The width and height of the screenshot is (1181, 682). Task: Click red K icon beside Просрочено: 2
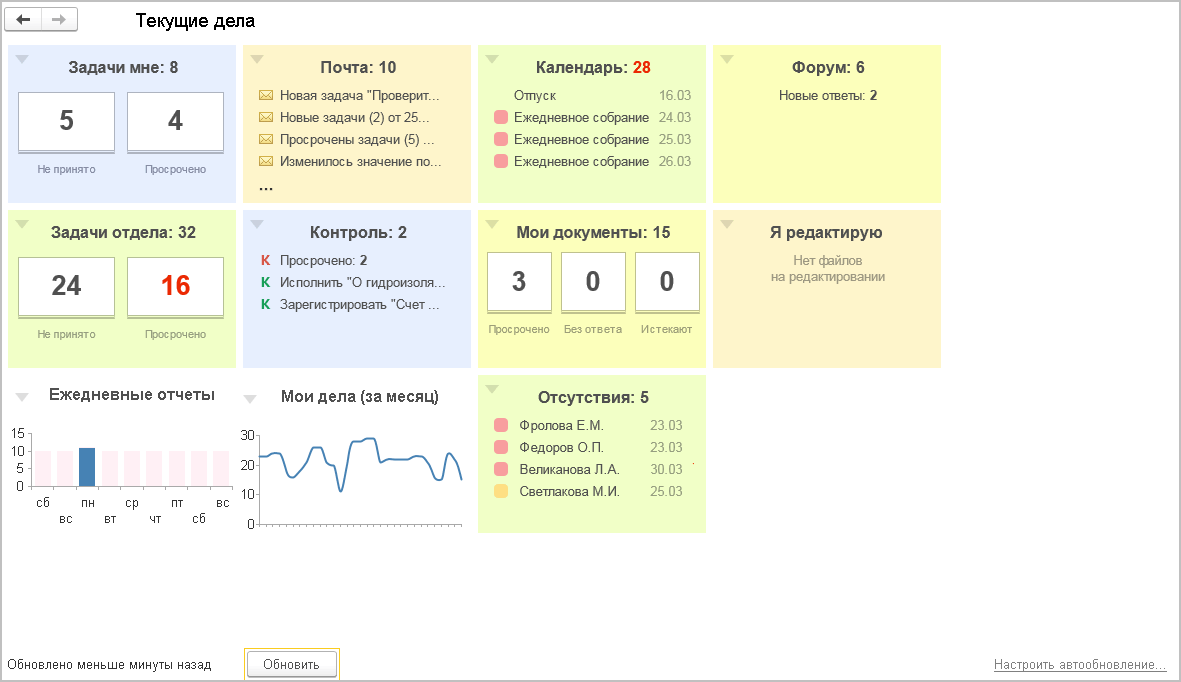[265, 261]
